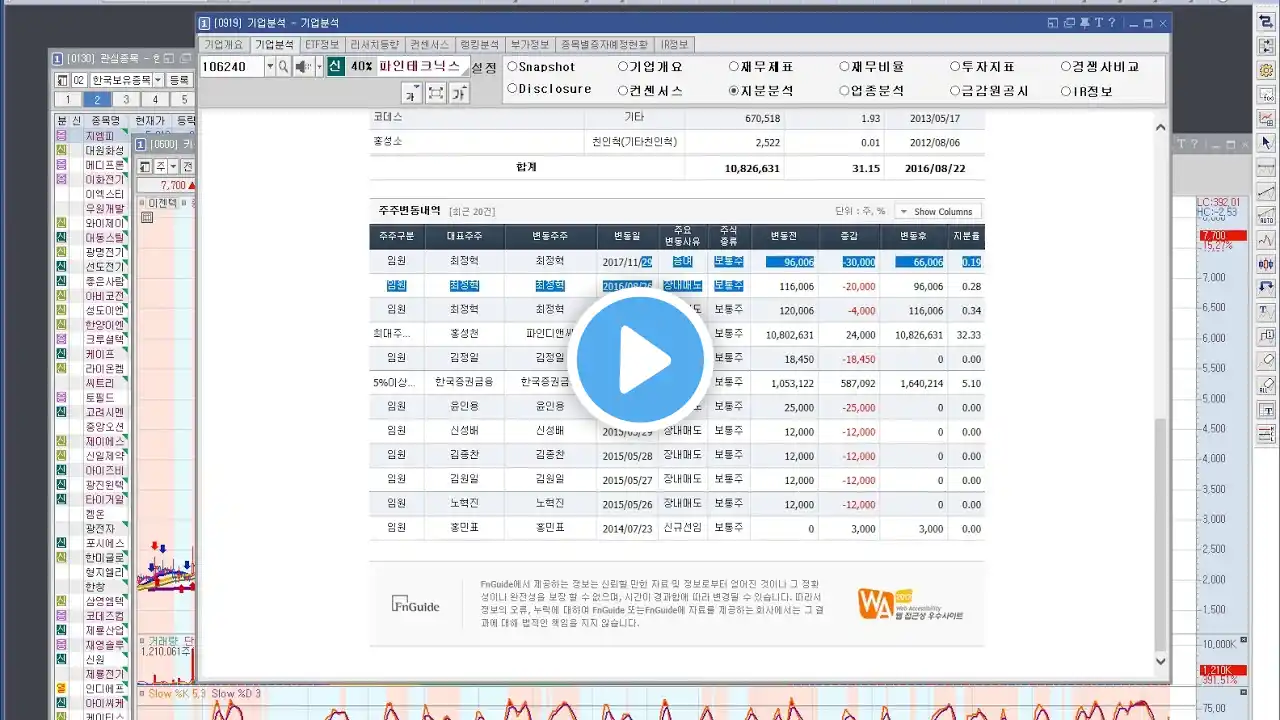Click the FnGuide logo at page bottom
1280x720 pixels.
click(x=415, y=604)
